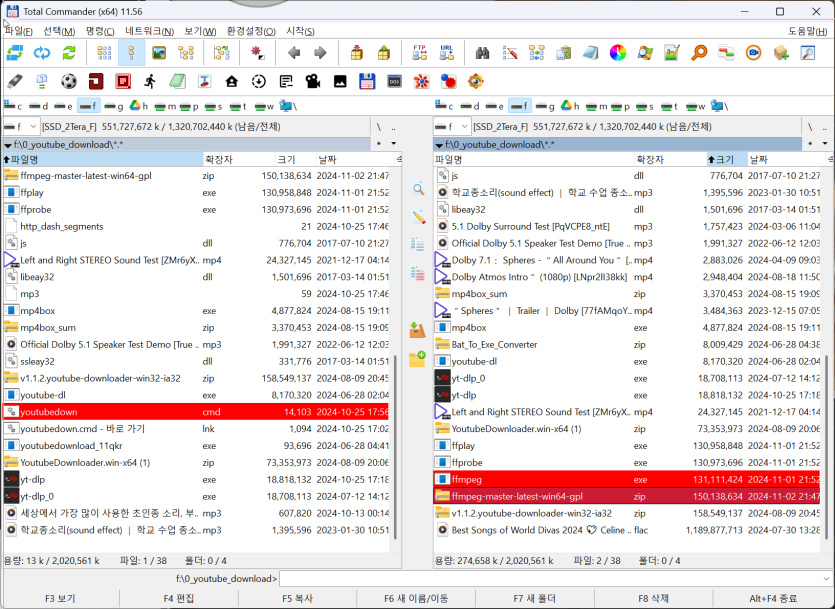Click the F6 새 이름/이동 button

[416, 598]
